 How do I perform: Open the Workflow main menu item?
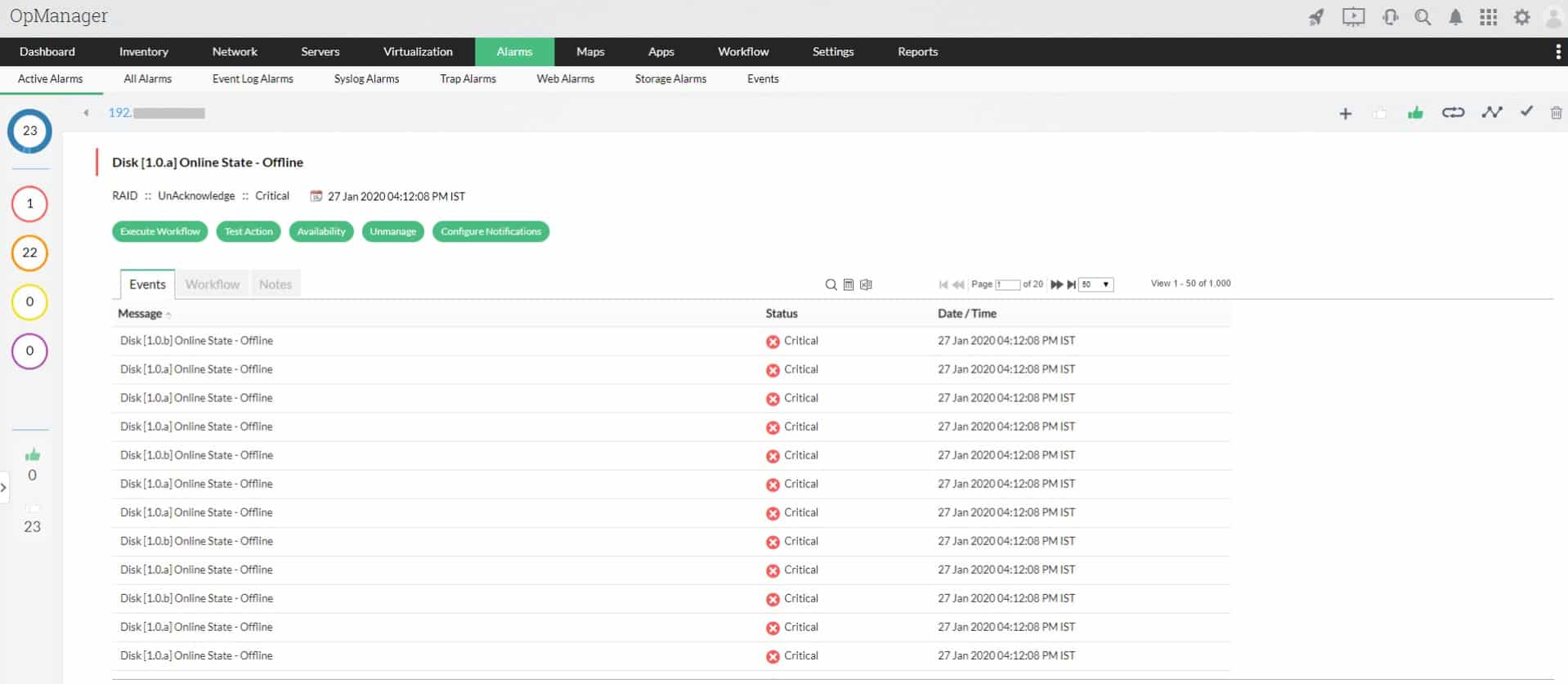click(743, 51)
